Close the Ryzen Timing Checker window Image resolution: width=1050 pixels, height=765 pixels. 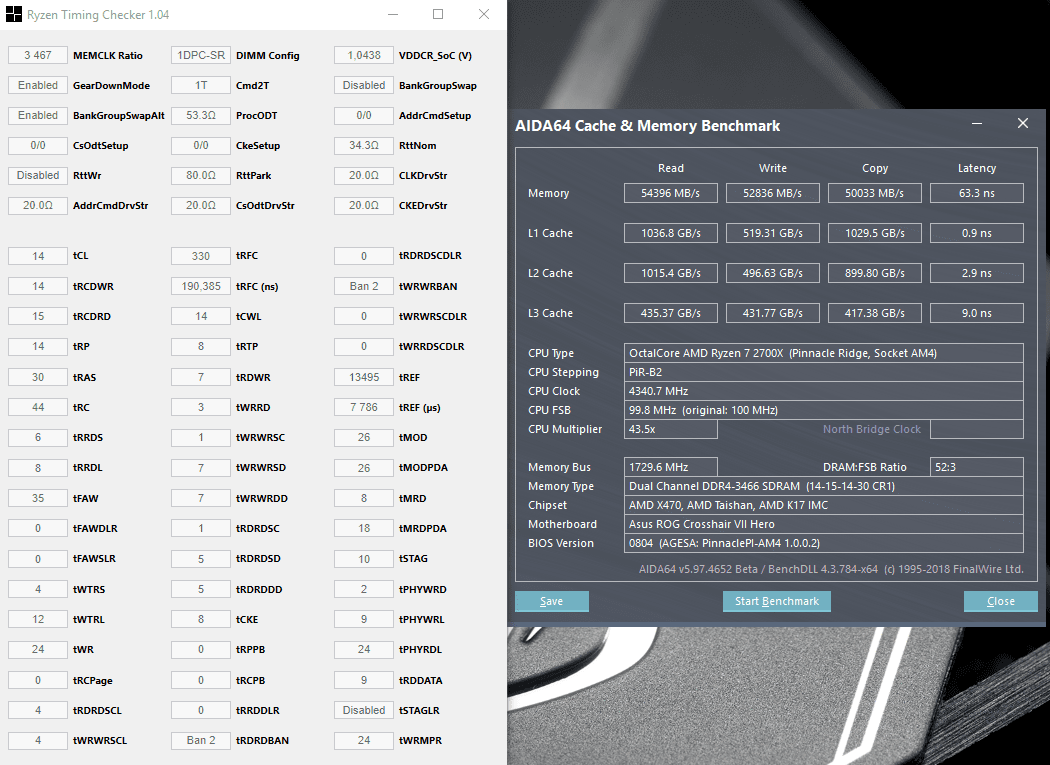483,14
